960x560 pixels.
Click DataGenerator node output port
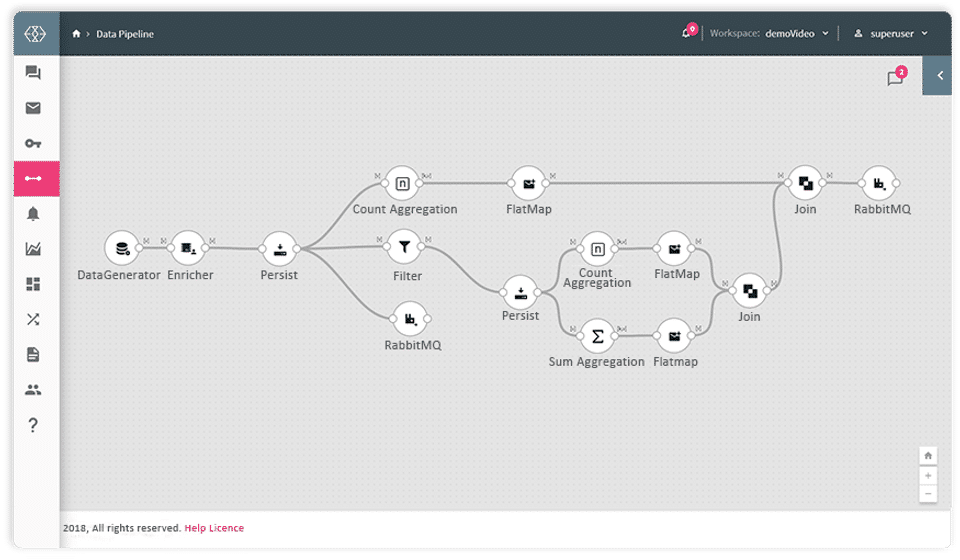click(x=140, y=248)
